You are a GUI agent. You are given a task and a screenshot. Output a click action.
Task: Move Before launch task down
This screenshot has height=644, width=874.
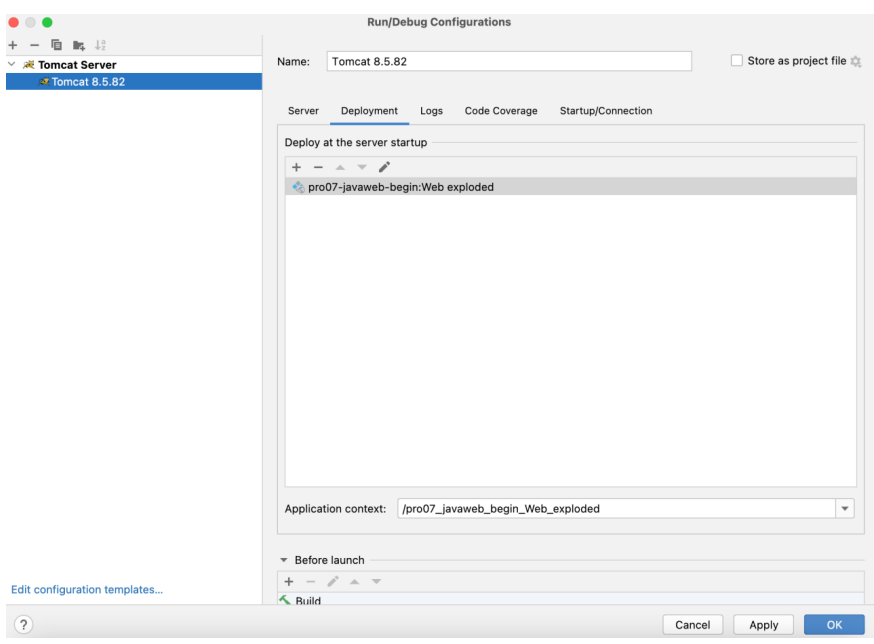click(x=377, y=582)
